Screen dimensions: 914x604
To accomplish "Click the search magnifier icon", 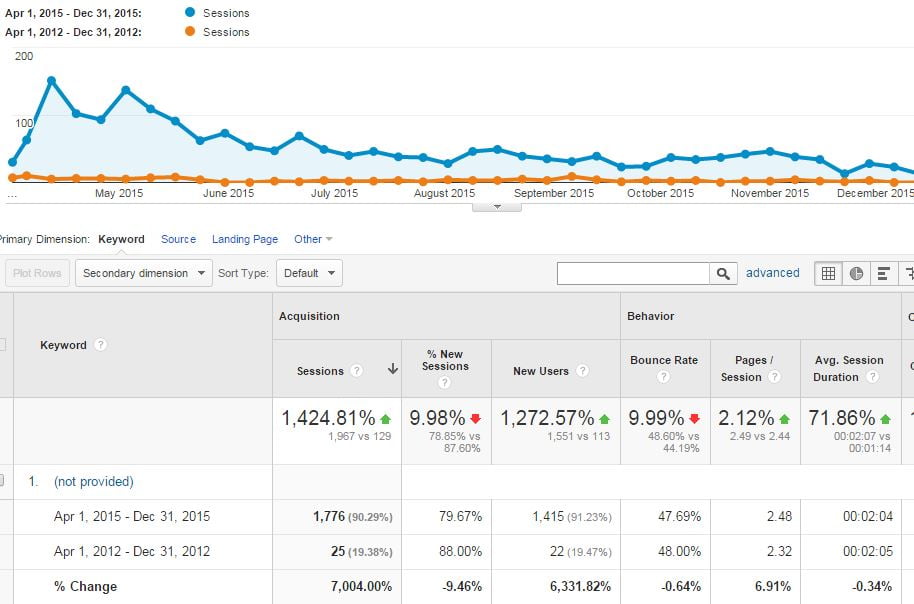I will coord(723,273).
